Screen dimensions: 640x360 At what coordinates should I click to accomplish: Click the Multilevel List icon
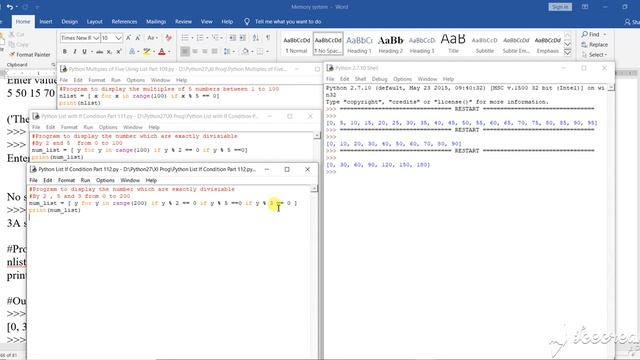coord(216,38)
